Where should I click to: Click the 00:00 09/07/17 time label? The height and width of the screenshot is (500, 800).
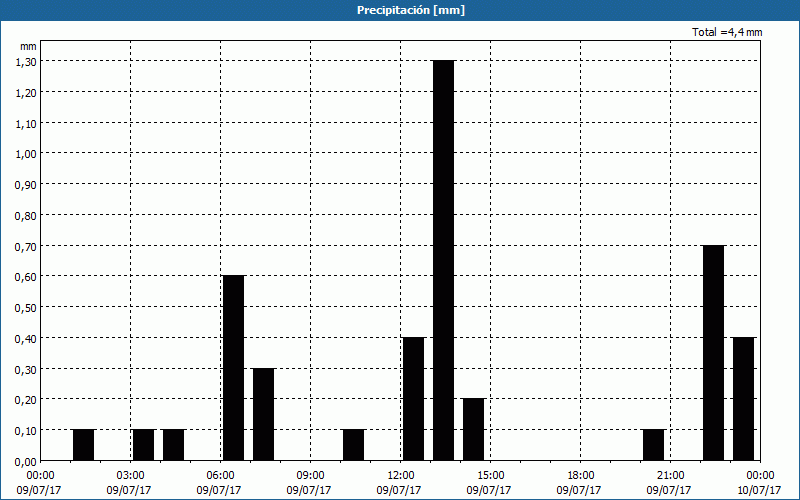39,483
